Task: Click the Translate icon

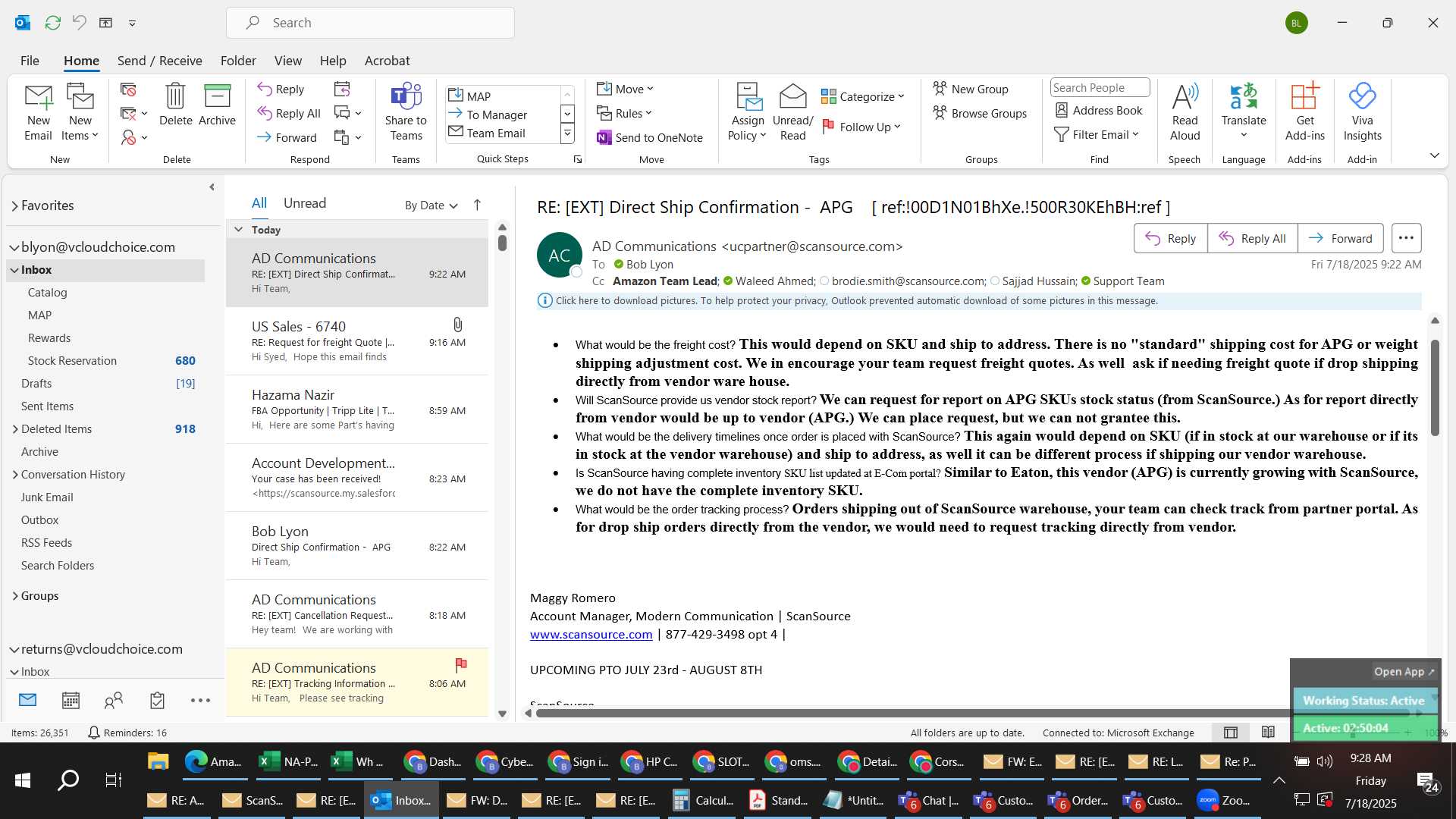Action: coord(1244,96)
